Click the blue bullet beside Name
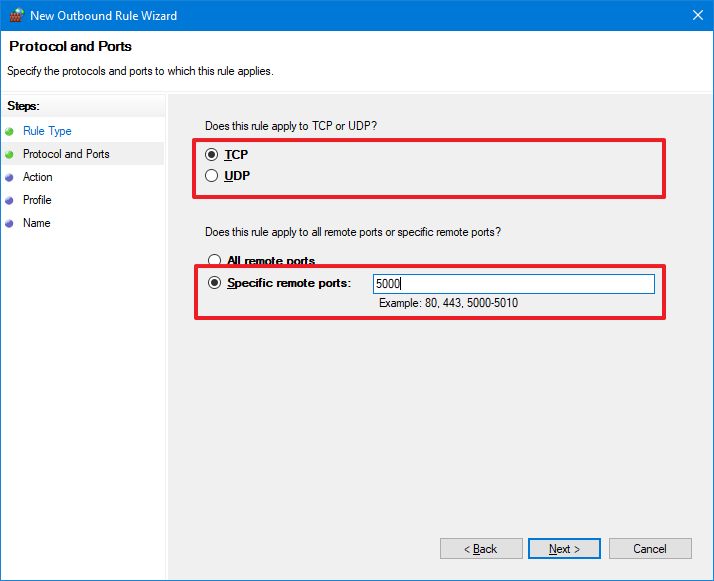714x581 pixels. [x=10, y=223]
